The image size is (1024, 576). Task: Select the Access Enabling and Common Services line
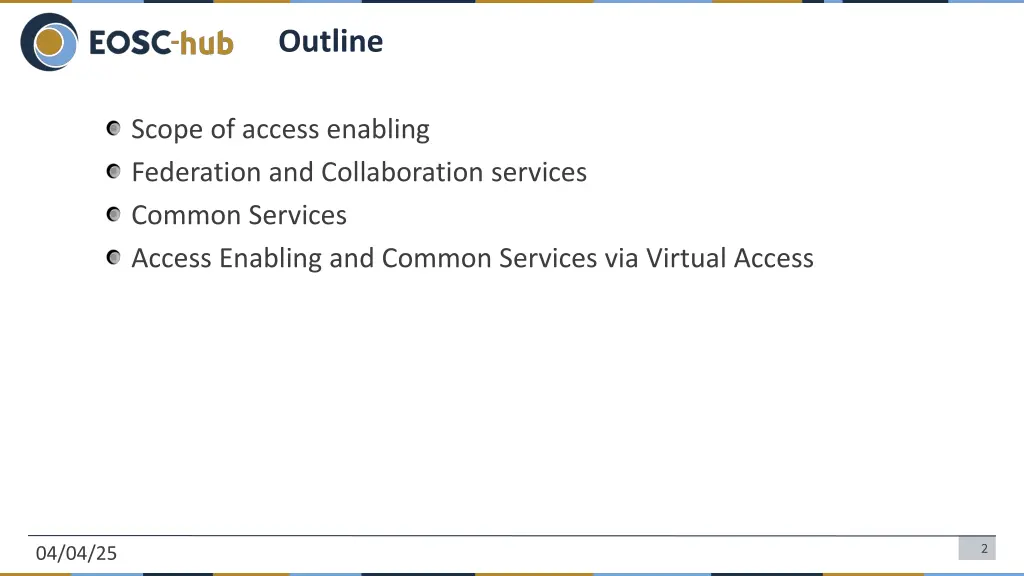[472, 259]
